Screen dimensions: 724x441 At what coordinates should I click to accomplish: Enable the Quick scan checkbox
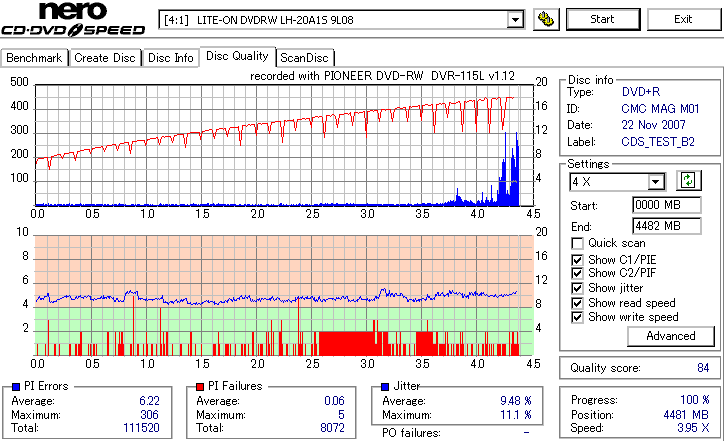(577, 243)
